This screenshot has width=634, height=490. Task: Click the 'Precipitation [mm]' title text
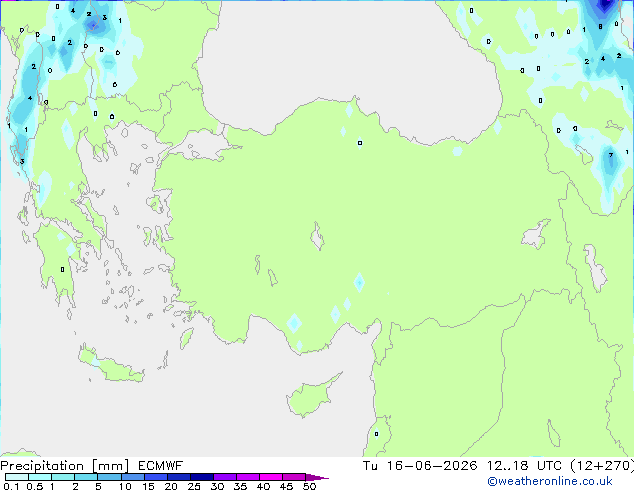point(64,466)
